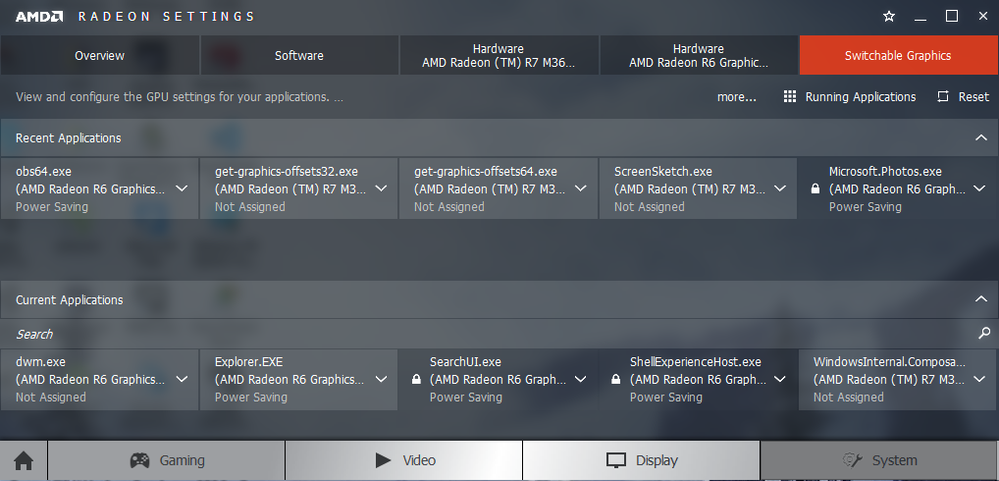Click the Current Applications header text
Viewport: 999px width, 481px height.
[69, 299]
